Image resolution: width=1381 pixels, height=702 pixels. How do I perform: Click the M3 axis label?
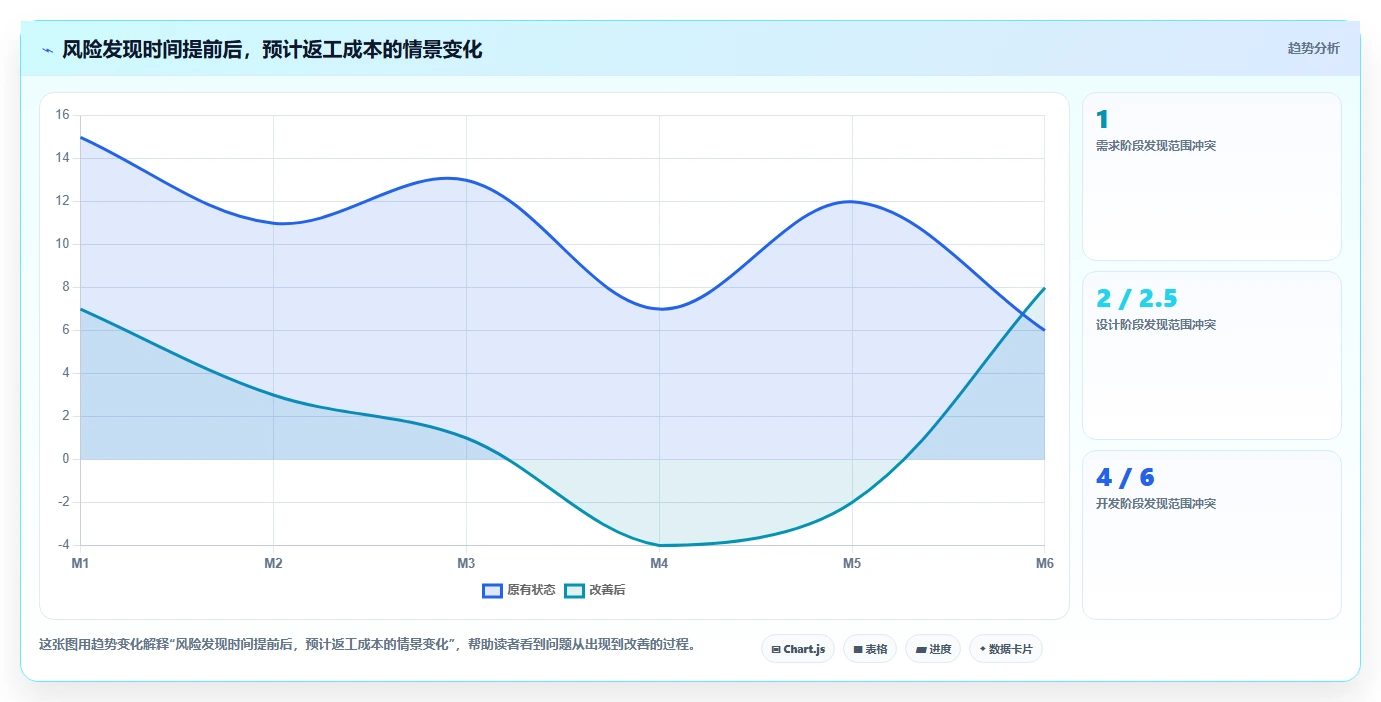[466, 563]
